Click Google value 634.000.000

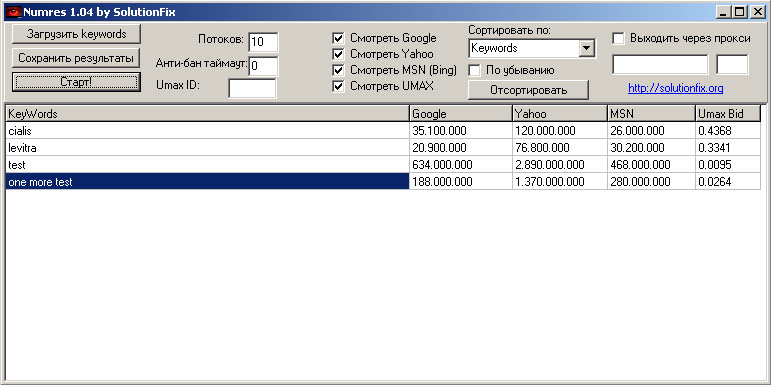(x=442, y=165)
